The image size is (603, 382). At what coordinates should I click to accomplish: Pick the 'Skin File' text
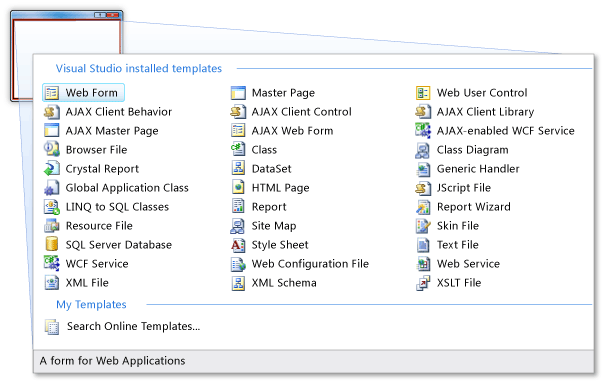coord(458,226)
